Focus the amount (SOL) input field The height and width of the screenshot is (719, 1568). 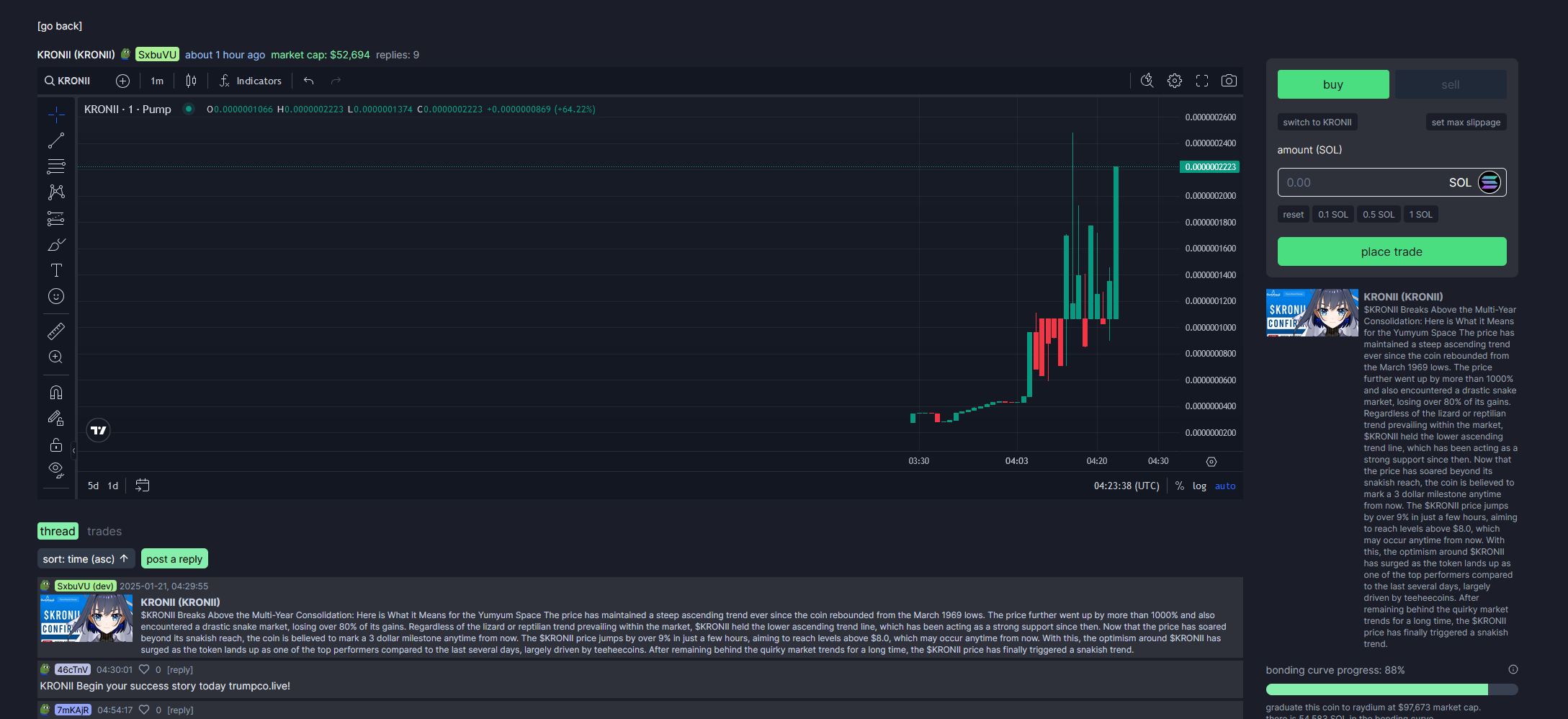coord(1392,182)
